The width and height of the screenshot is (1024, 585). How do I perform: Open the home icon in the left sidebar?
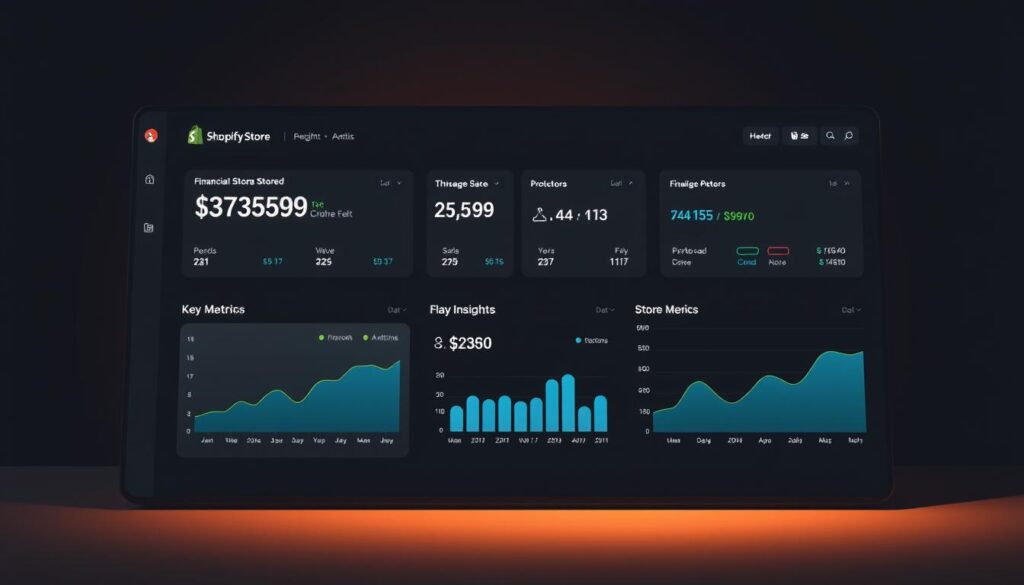150,180
